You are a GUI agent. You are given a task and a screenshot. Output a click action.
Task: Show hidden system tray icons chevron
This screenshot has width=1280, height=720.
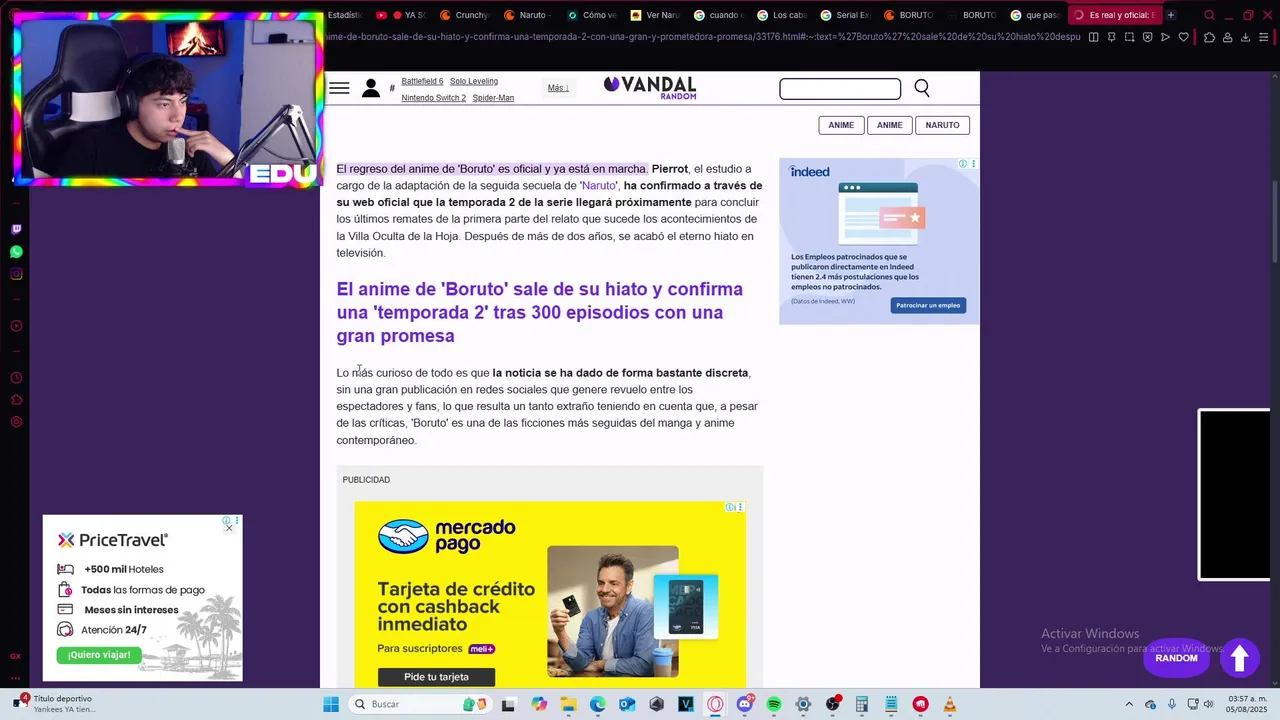[1129, 704]
